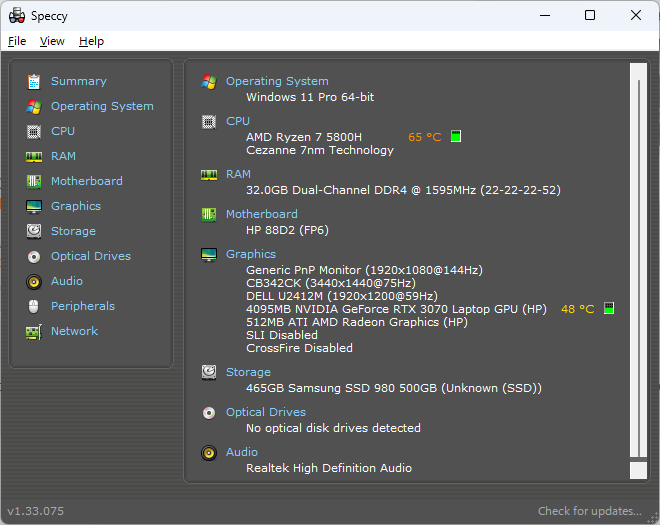Click version number v1.33.075
660x525 pixels.
tap(36, 511)
